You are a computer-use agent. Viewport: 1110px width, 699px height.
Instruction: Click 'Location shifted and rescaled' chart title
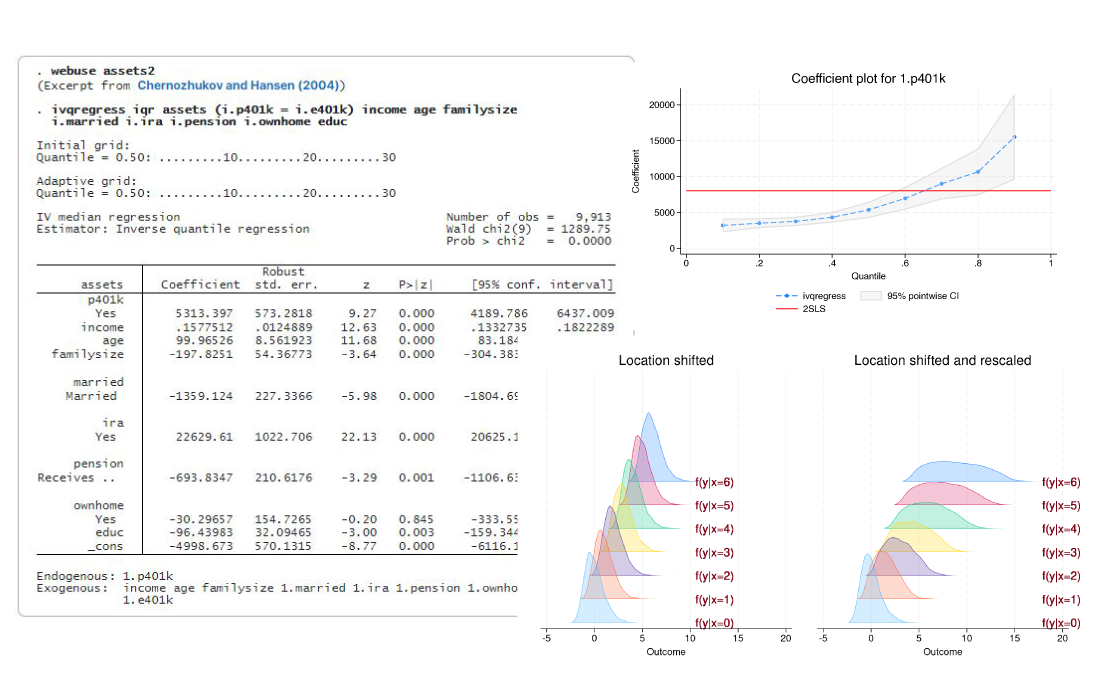coord(942,360)
